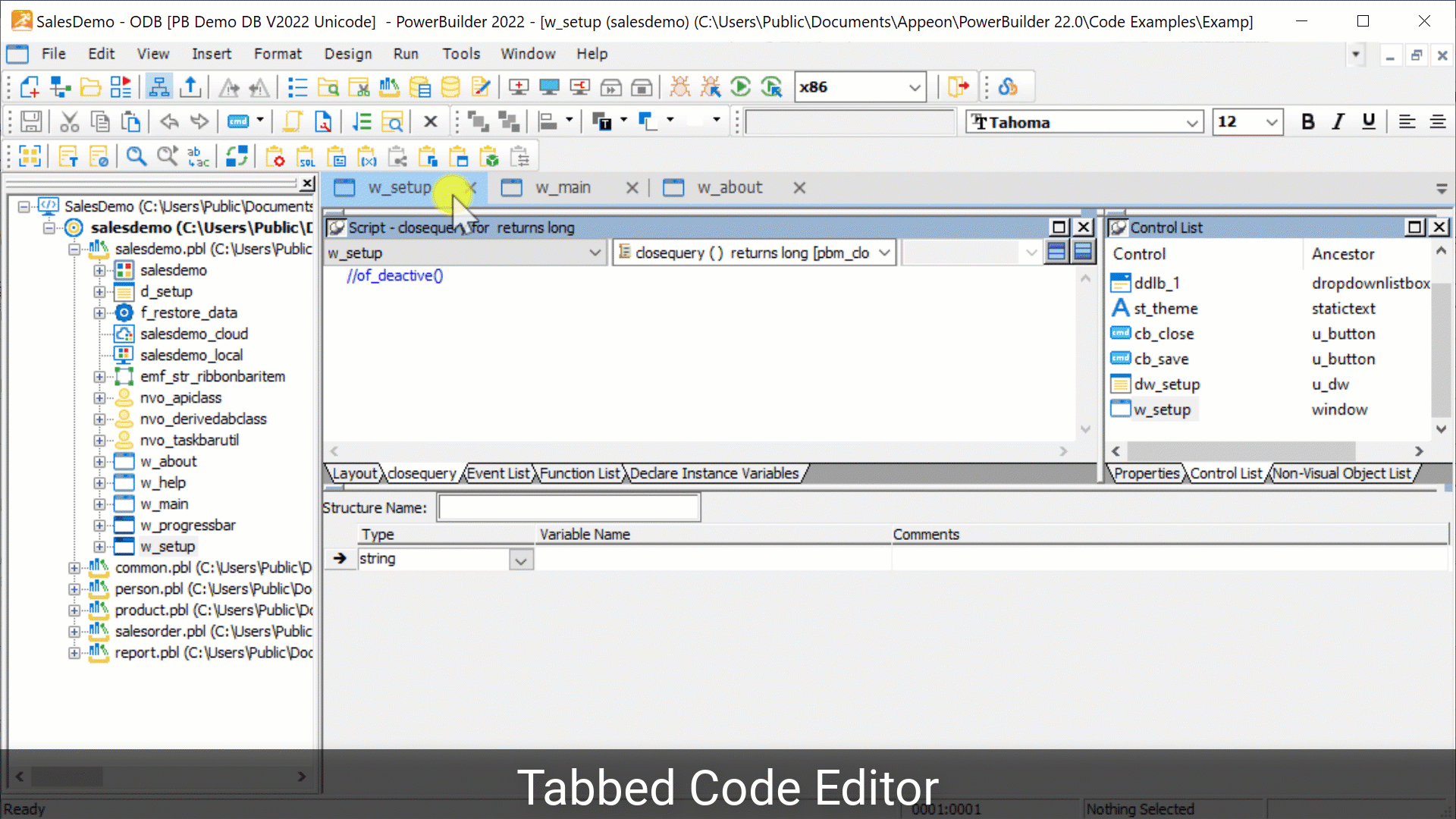Click the Replace text icon

pos(198,157)
